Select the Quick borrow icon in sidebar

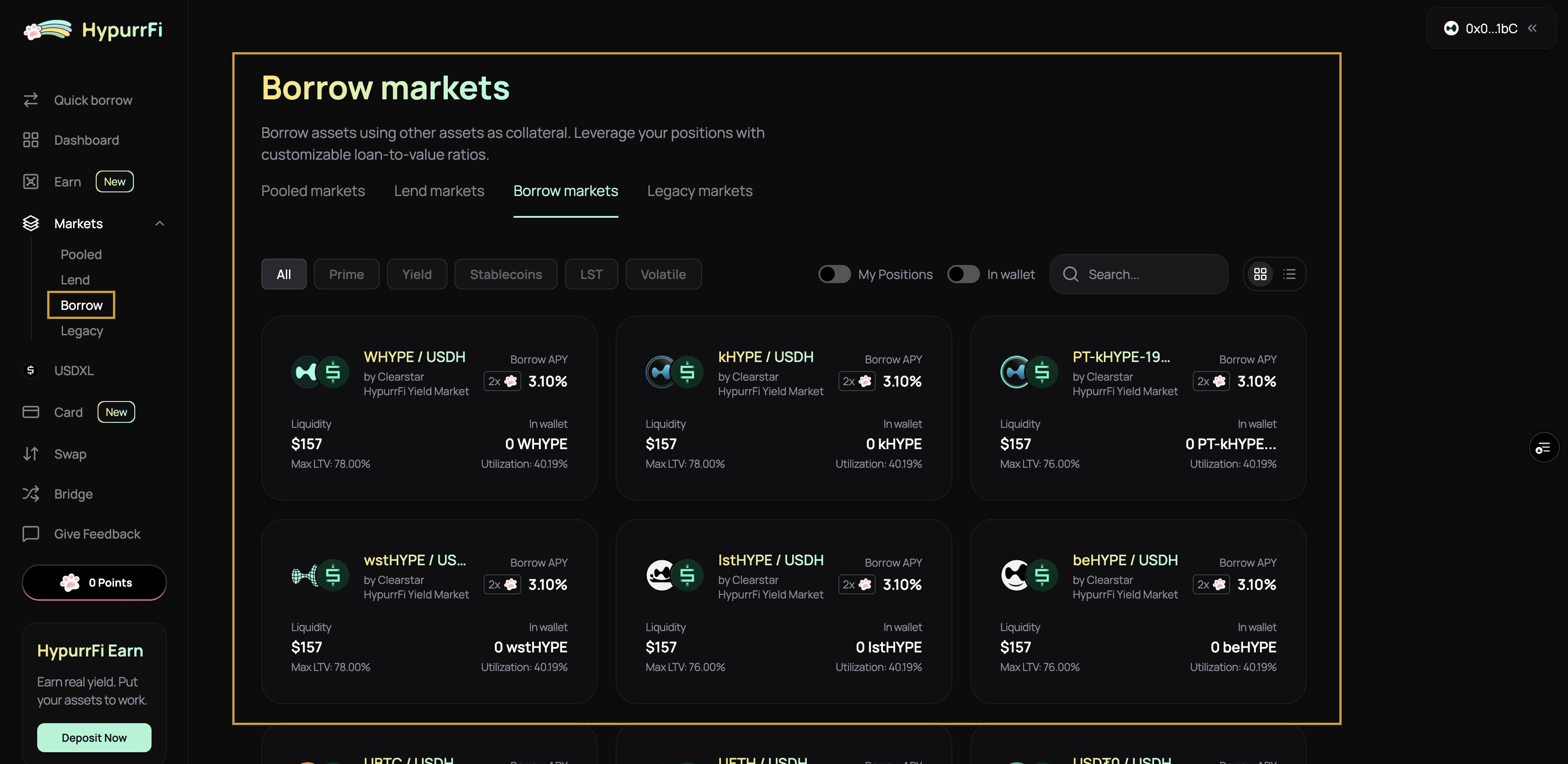coord(31,99)
